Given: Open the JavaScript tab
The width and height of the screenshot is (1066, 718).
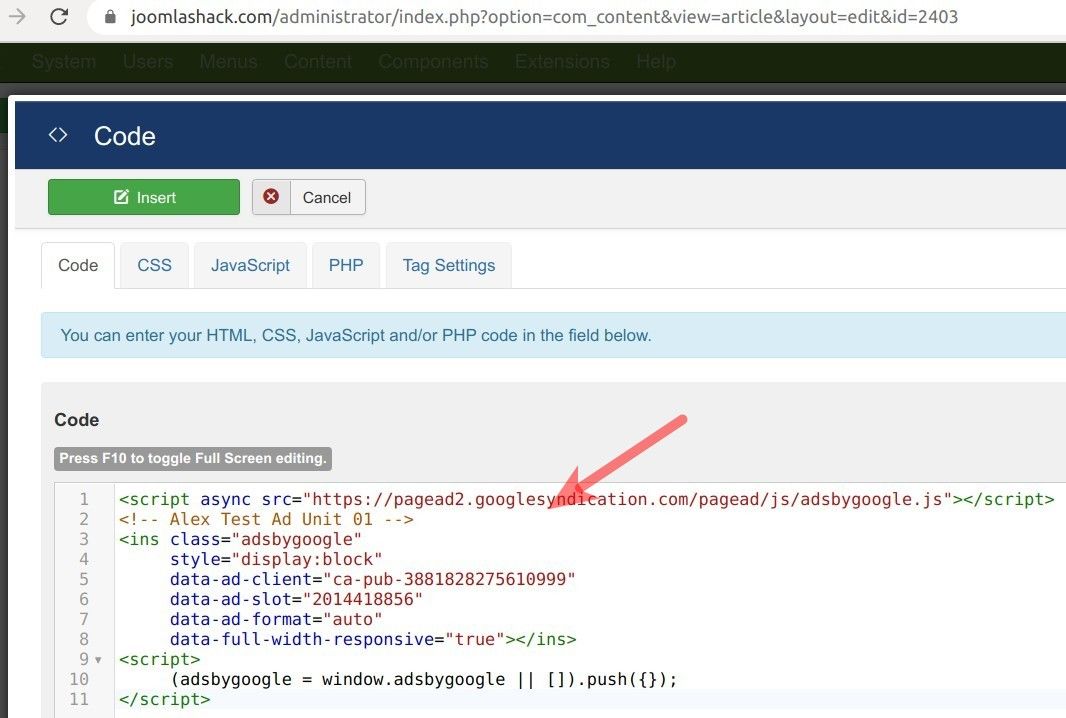Looking at the screenshot, I should pos(250,265).
